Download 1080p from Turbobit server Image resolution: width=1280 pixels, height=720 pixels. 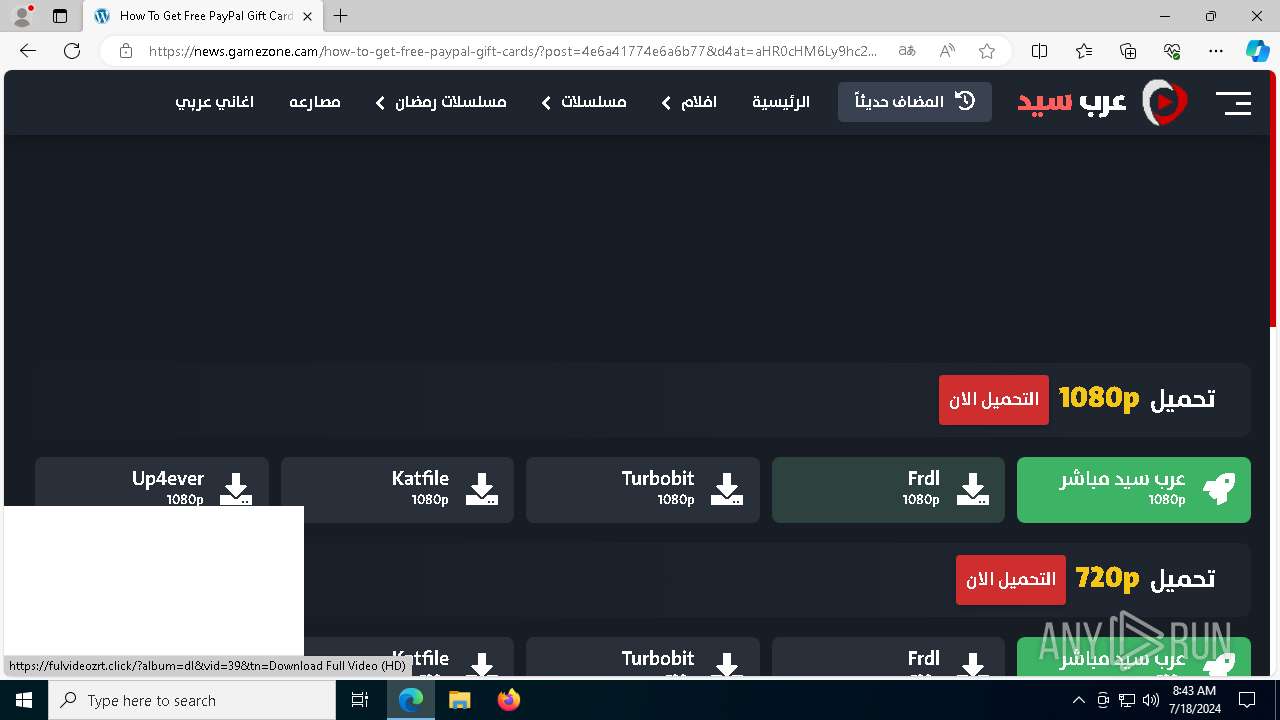[x=643, y=490]
